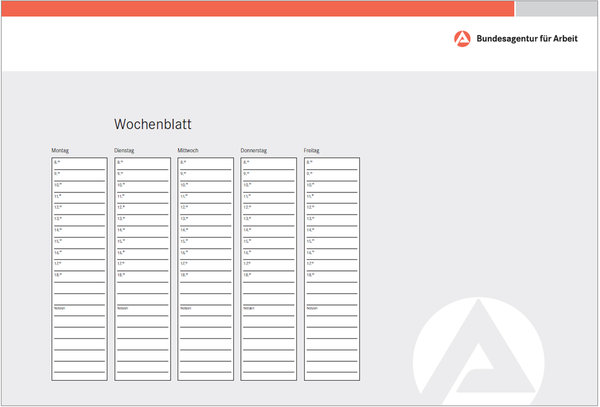Select the Dienstag column heading
Screen dimensions: 600x407
(x=125, y=150)
